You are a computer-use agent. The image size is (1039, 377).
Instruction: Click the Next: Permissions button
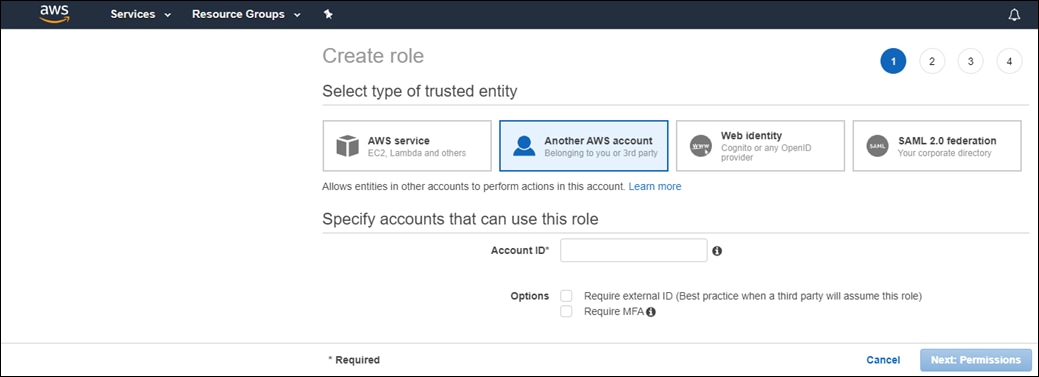coord(975,360)
